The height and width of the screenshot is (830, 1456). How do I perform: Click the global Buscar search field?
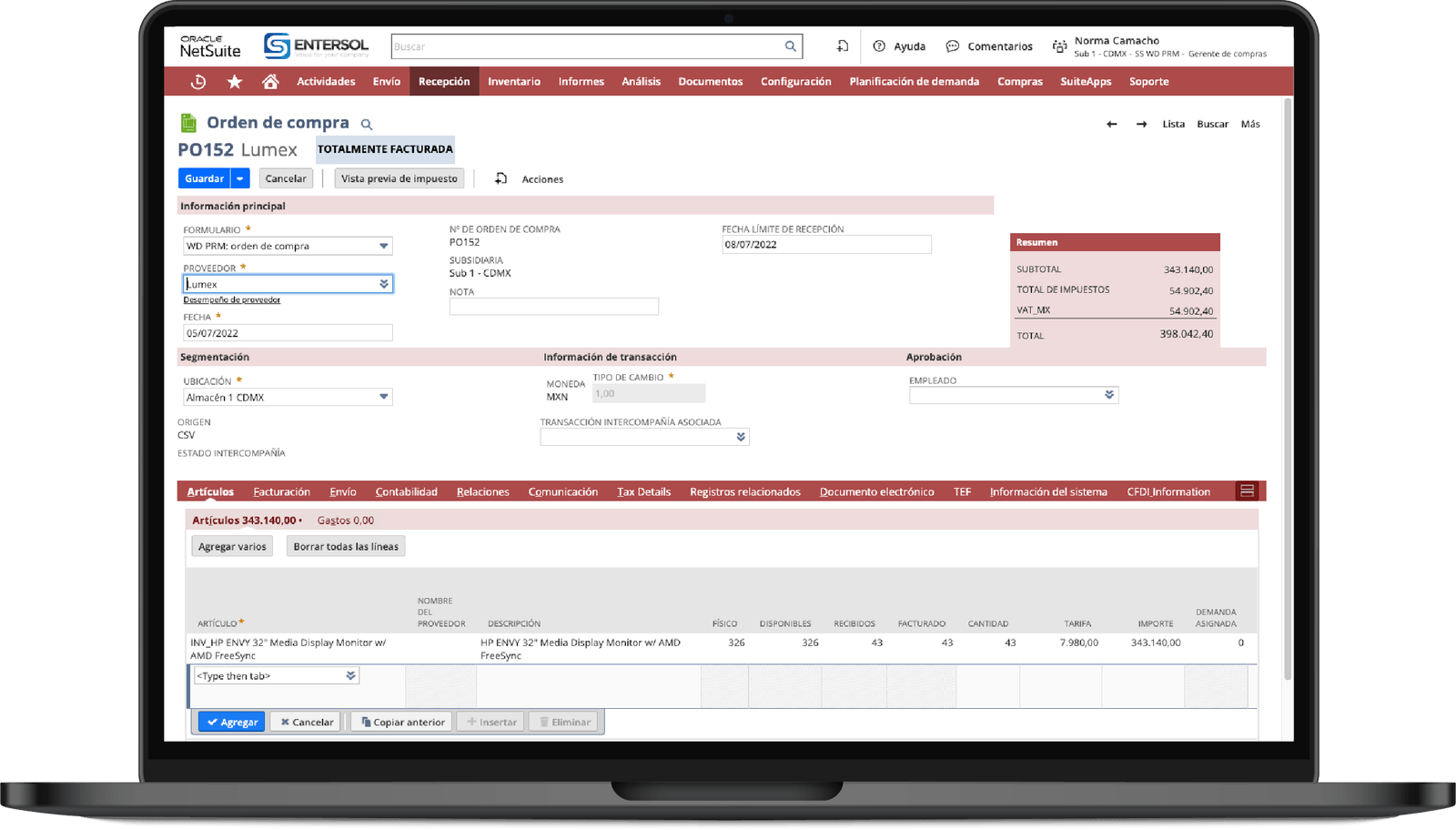coord(587,46)
